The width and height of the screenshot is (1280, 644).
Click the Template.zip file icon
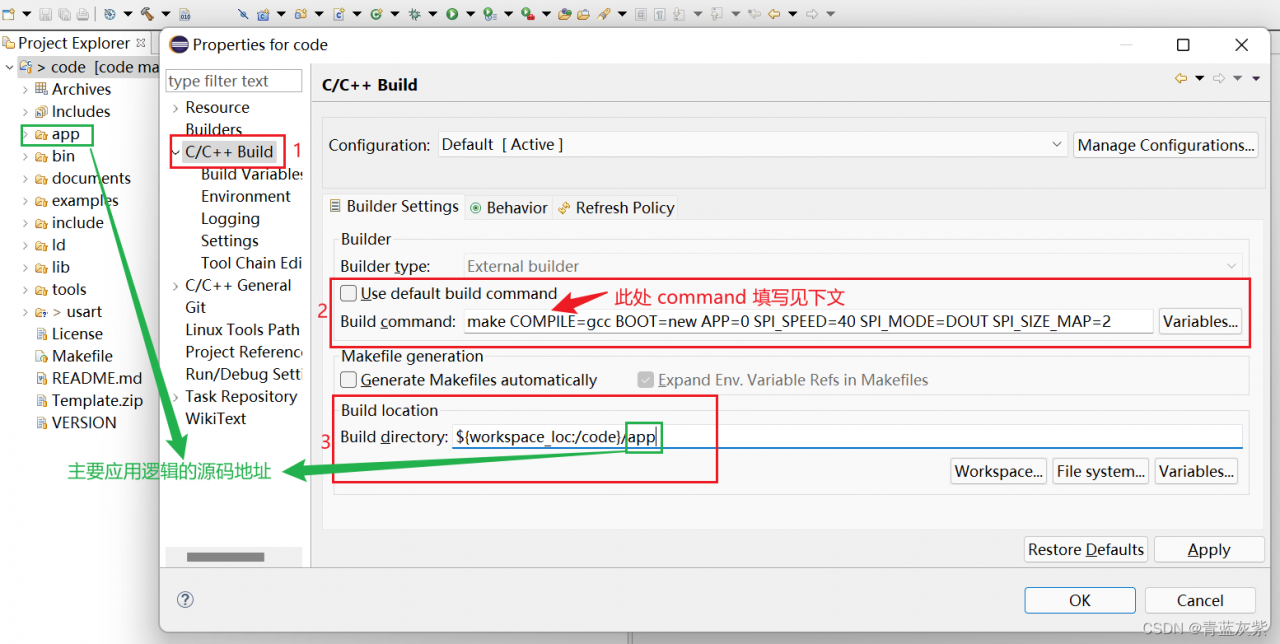tap(42, 400)
